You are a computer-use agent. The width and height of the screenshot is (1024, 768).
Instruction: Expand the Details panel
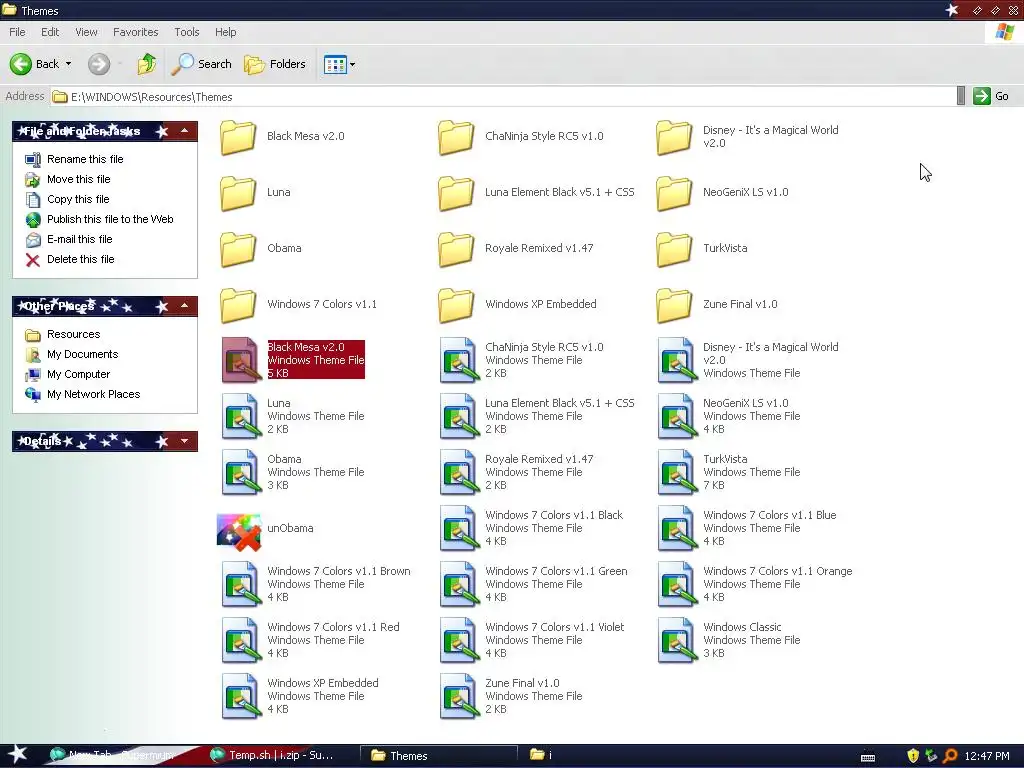tap(185, 441)
